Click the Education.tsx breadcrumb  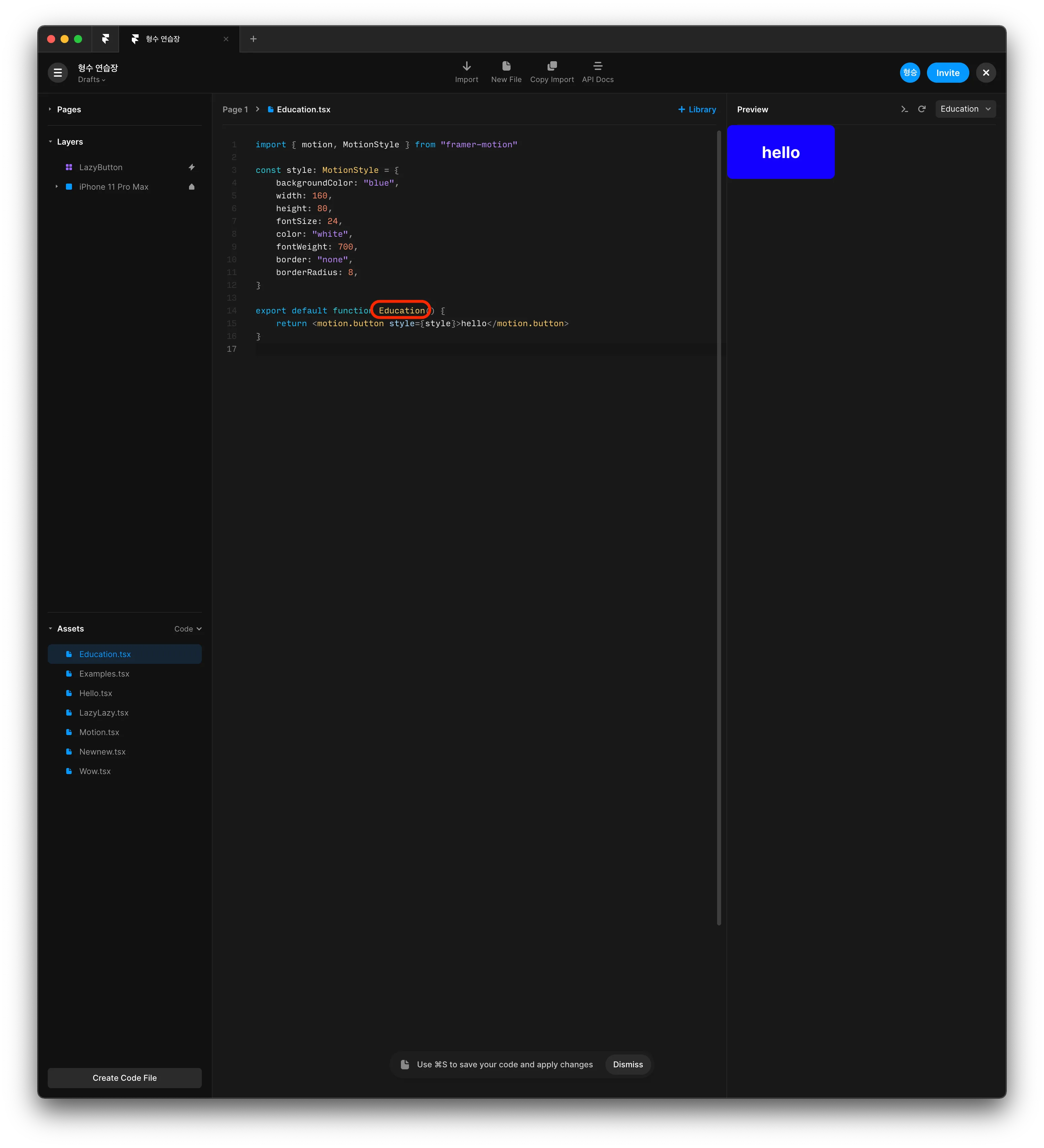(299, 109)
